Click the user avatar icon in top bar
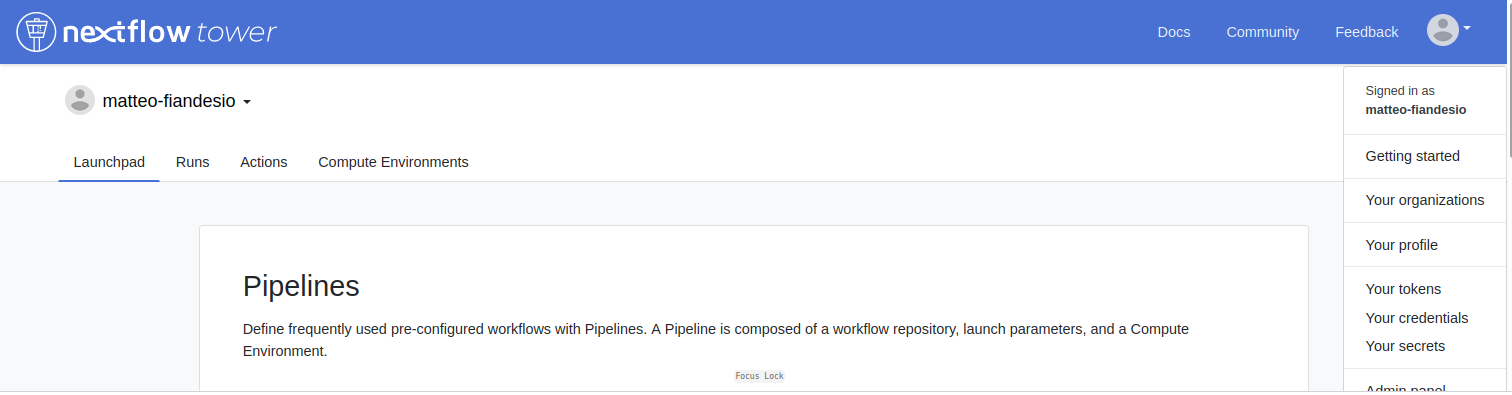 (1442, 30)
